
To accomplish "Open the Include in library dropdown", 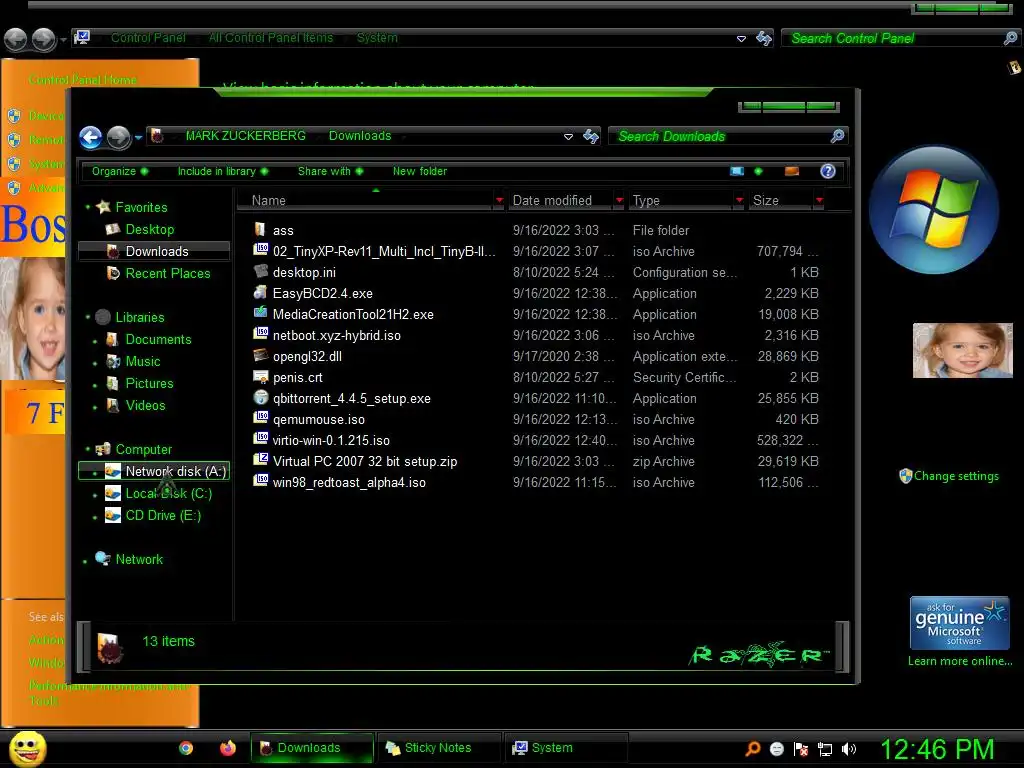I will 223,171.
